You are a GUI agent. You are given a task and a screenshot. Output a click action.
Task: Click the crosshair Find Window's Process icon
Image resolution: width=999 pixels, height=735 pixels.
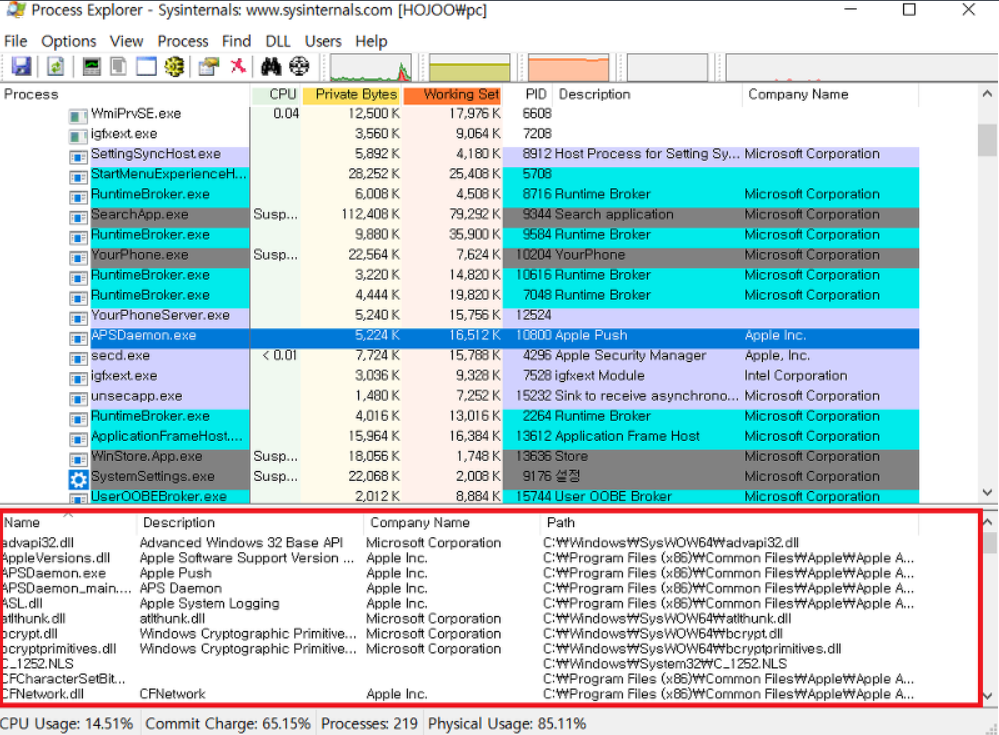(x=299, y=66)
